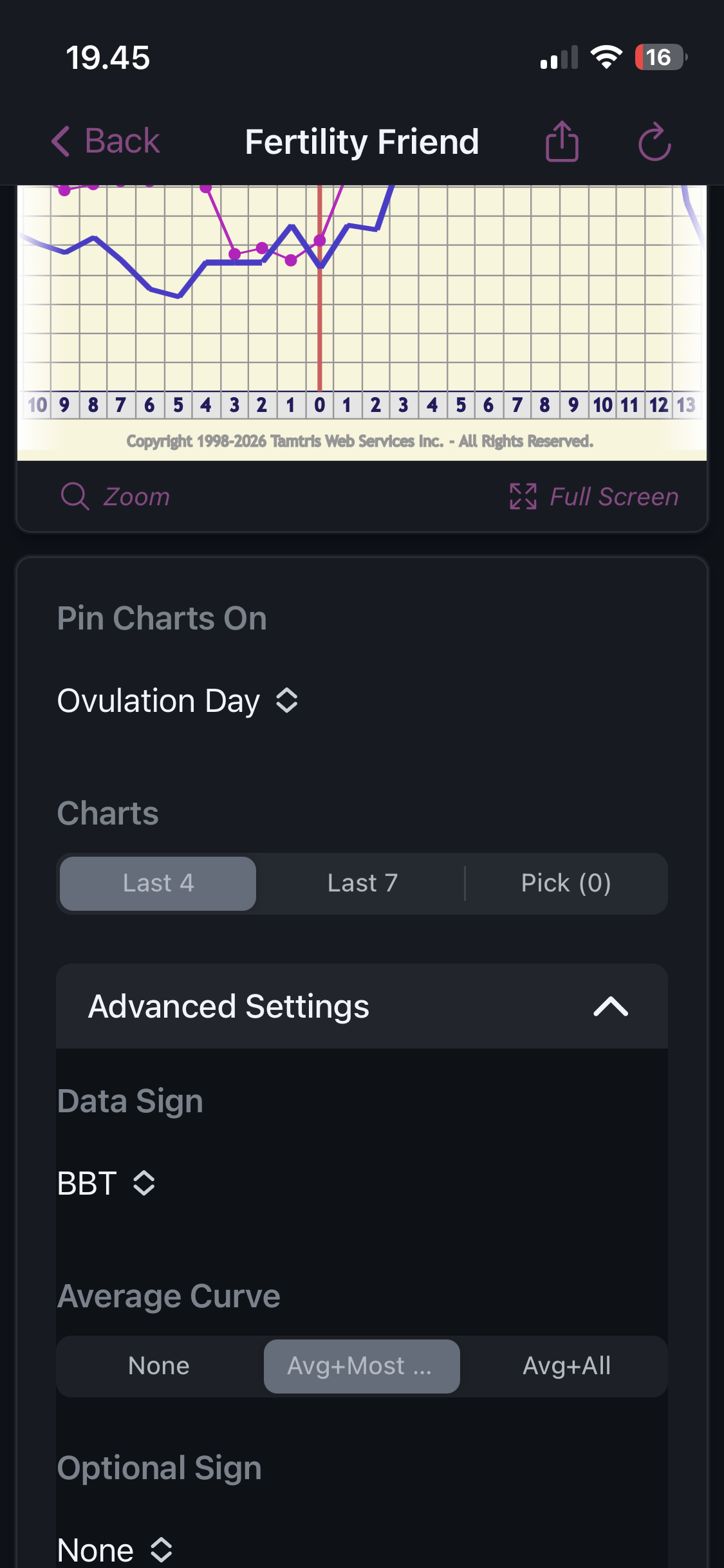
Task: Select the Last 7 charts option
Action: click(362, 883)
